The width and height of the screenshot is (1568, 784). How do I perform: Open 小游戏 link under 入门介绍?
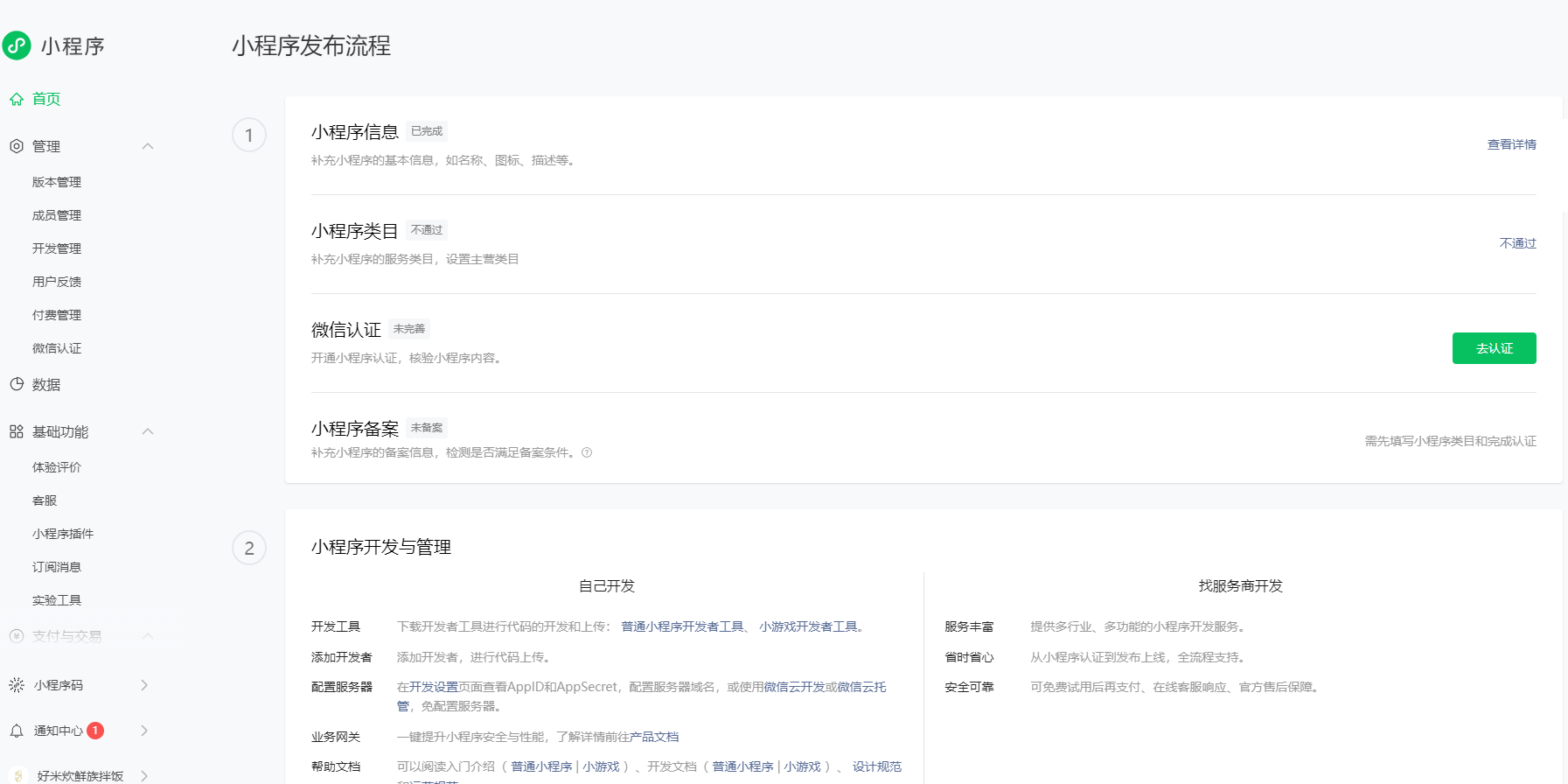(601, 766)
